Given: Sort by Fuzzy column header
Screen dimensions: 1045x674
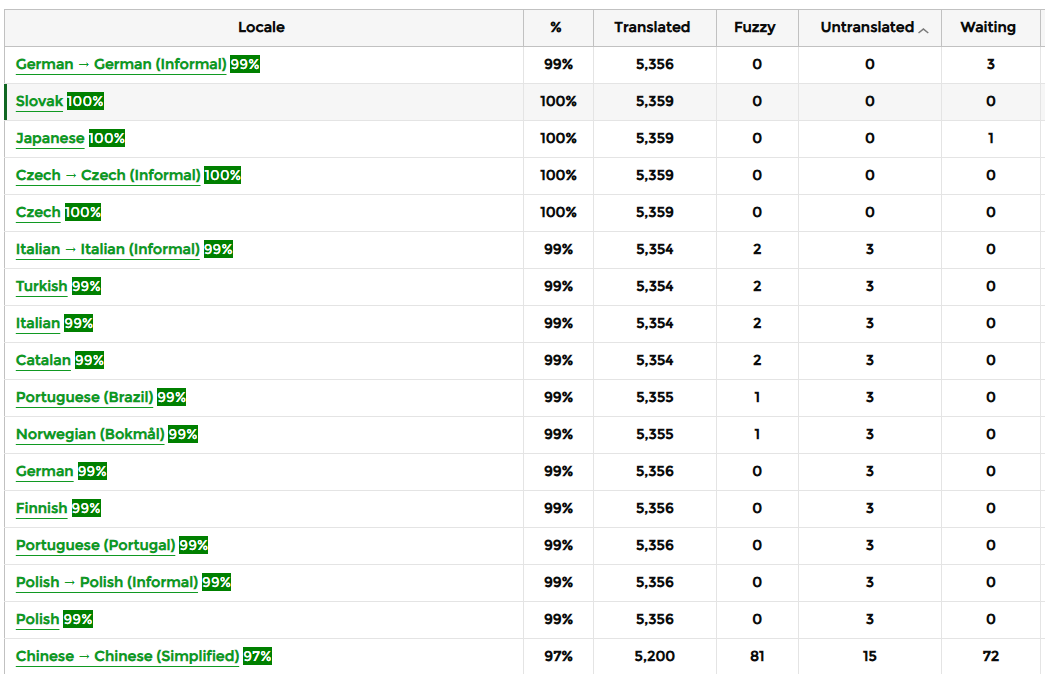Looking at the screenshot, I should coord(754,28).
